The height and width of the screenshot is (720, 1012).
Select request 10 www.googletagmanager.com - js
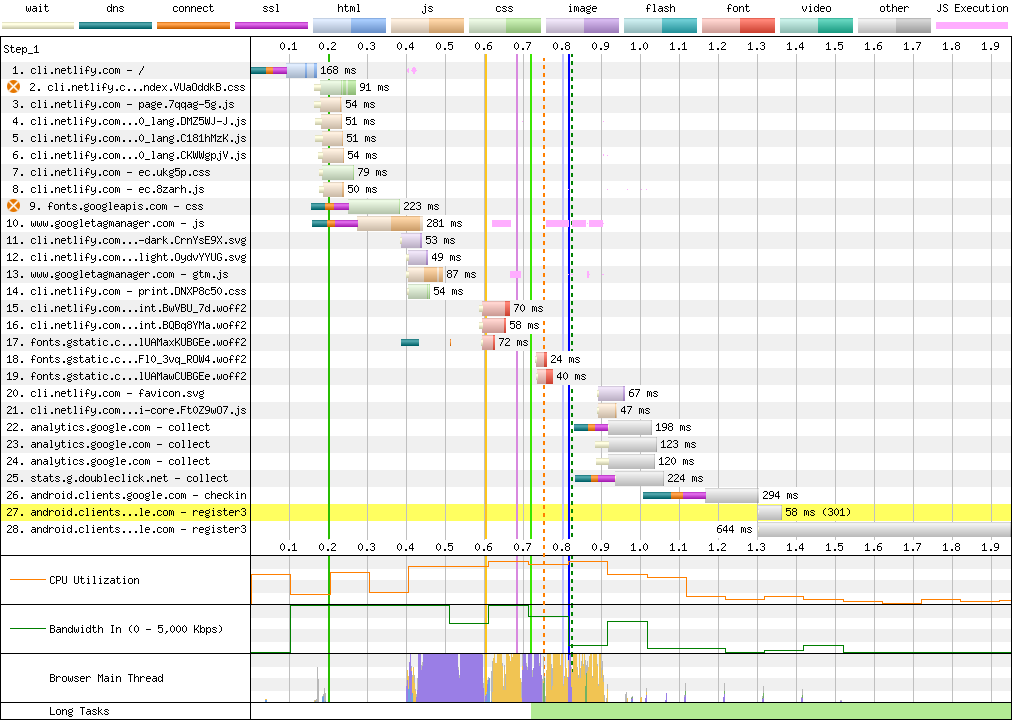pos(105,223)
